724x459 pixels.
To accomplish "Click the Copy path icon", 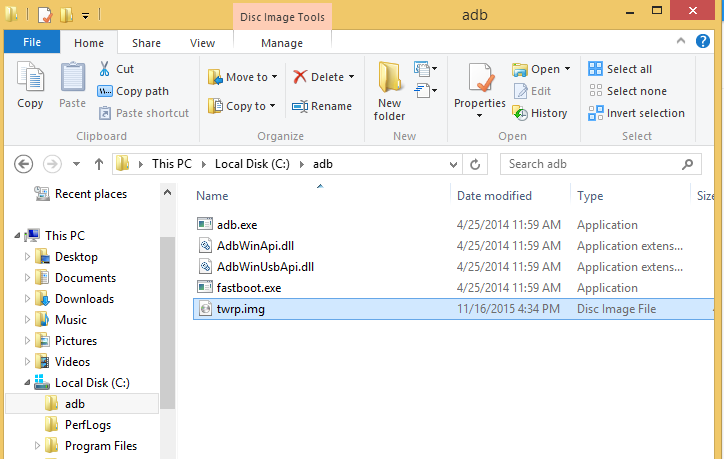I will pyautogui.click(x=105, y=91).
